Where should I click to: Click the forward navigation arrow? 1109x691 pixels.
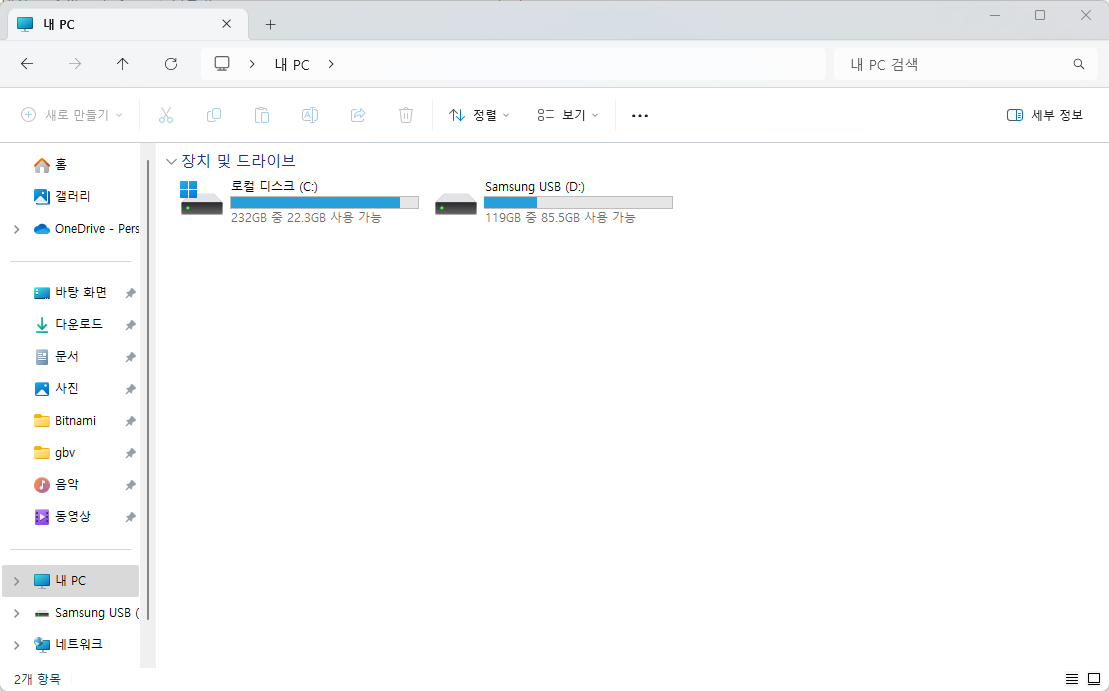[x=75, y=64]
